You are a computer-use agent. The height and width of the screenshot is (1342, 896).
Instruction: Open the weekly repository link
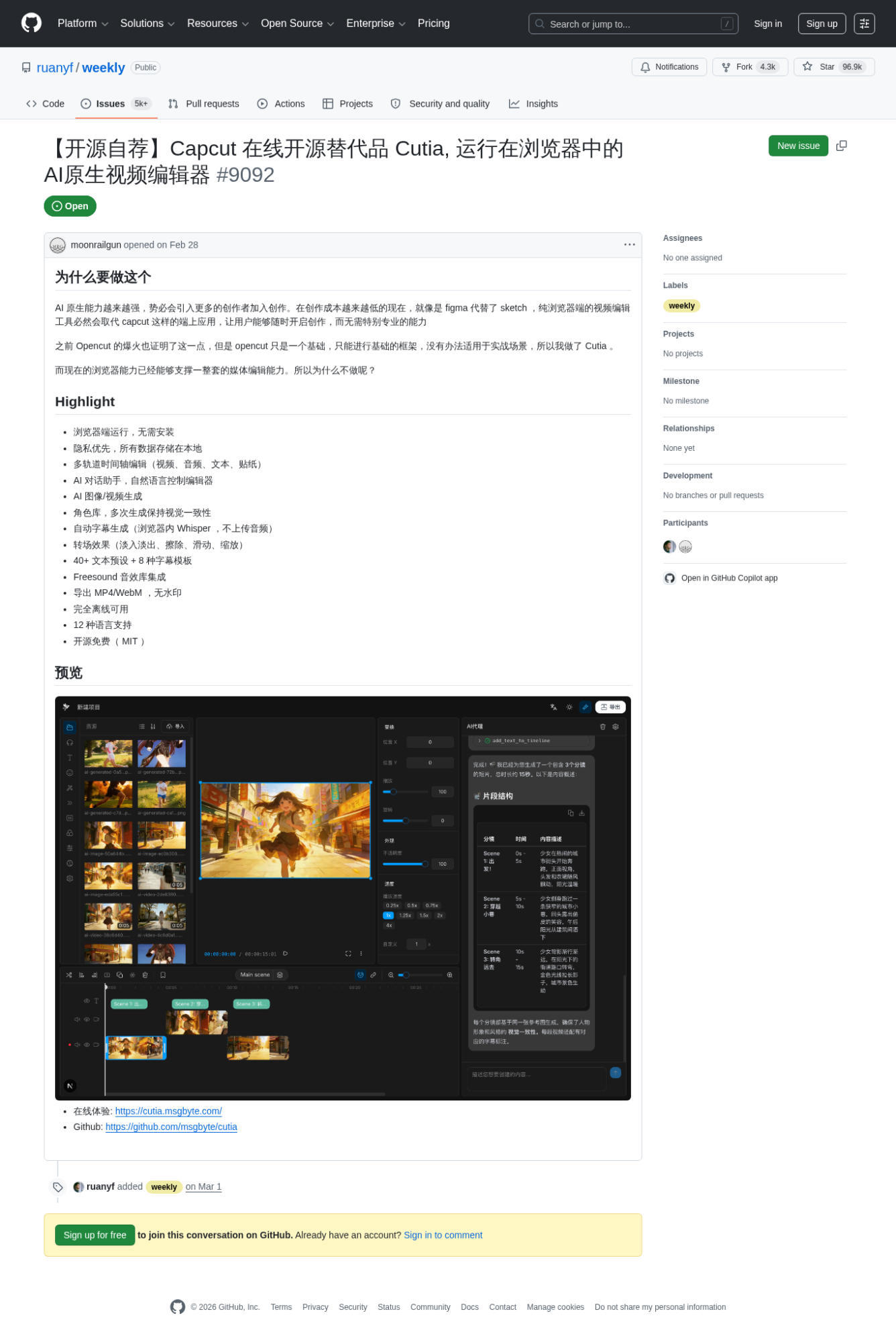[103, 68]
